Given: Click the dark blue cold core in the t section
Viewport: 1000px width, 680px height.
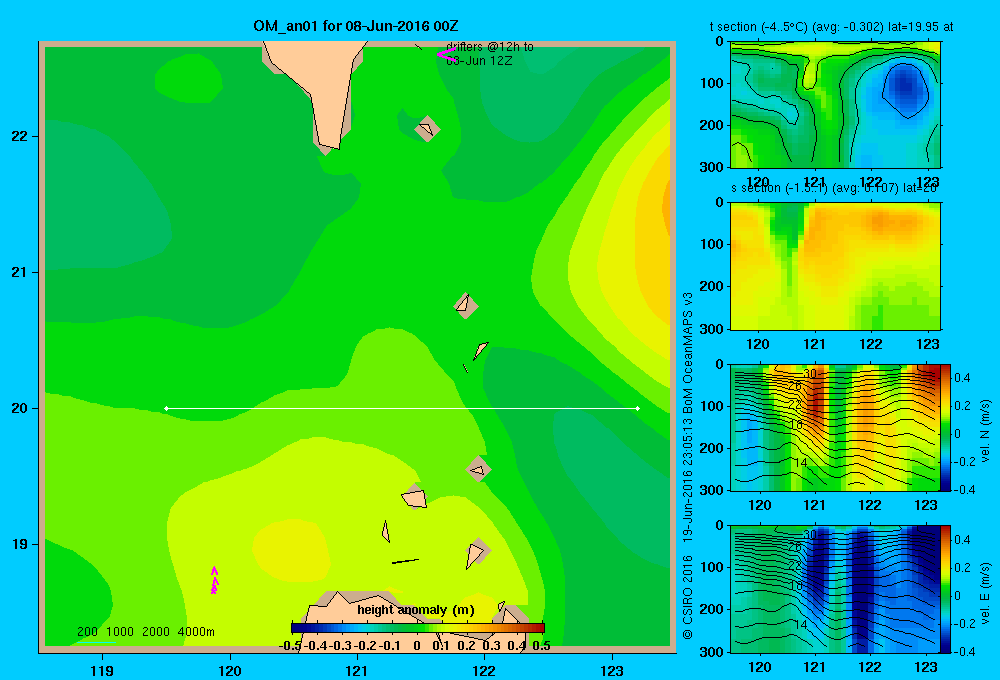Looking at the screenshot, I should [905, 89].
